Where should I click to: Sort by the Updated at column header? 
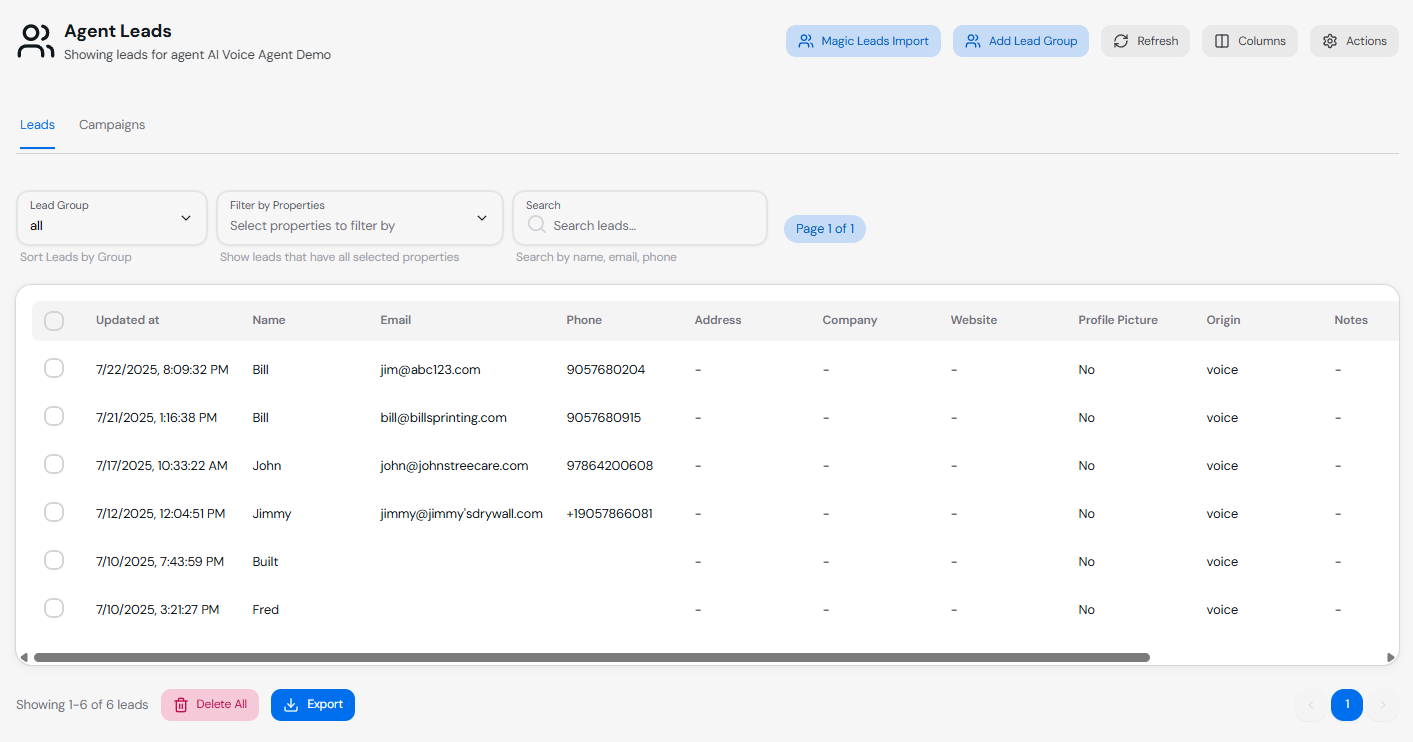(127, 321)
